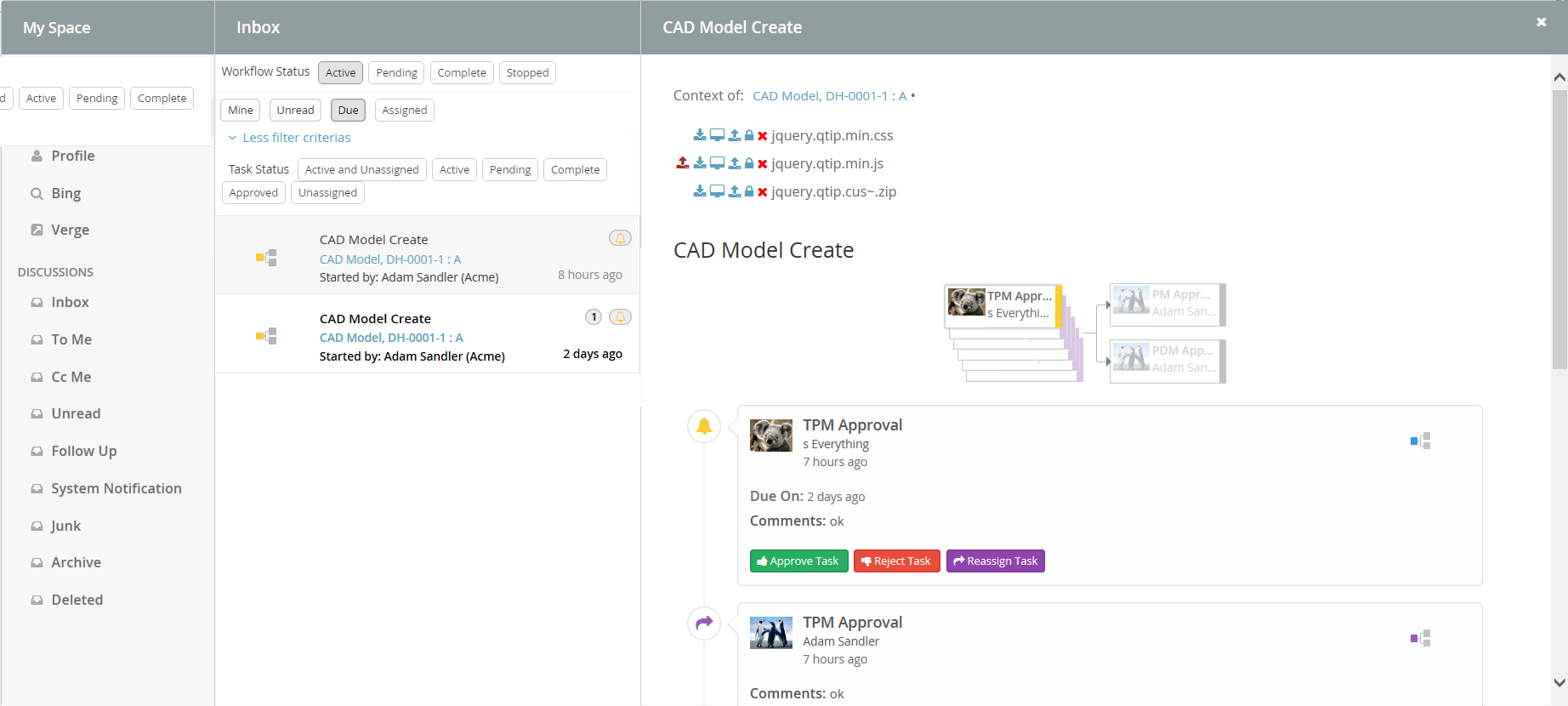Click monitor icon beside jquery.qtip.min.css

tap(717, 135)
